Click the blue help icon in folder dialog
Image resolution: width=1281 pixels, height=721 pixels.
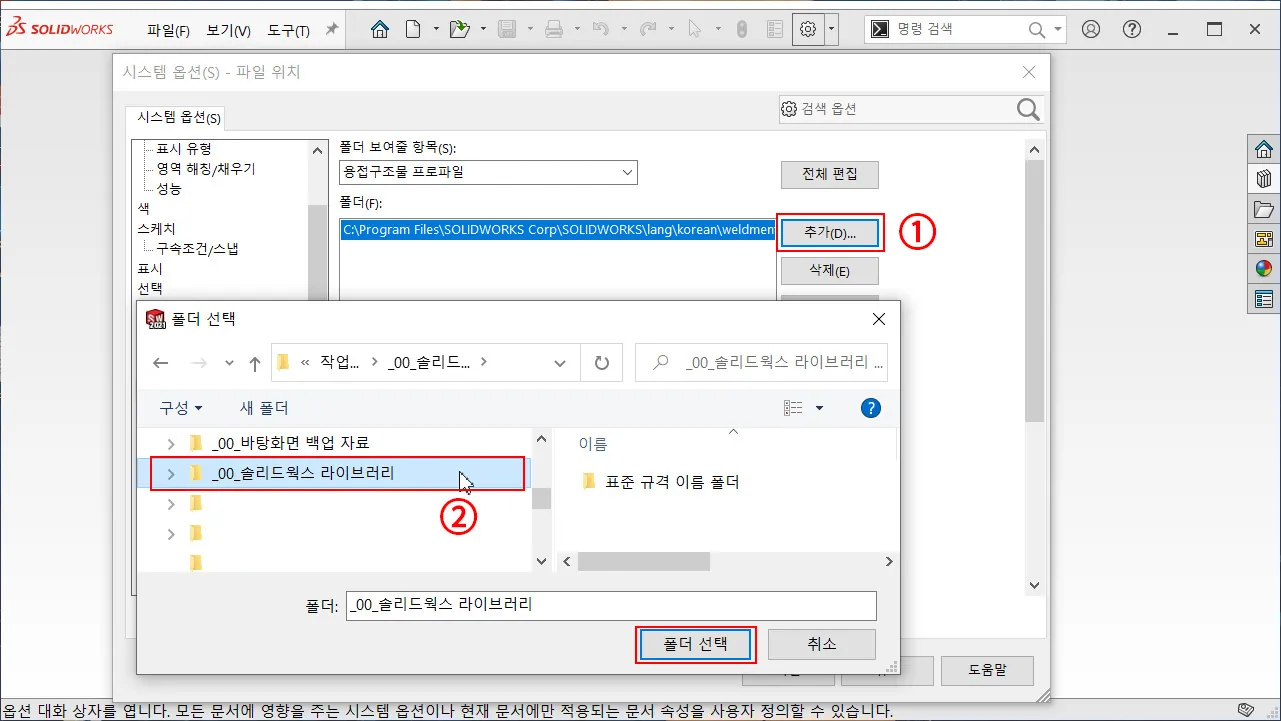pos(871,408)
